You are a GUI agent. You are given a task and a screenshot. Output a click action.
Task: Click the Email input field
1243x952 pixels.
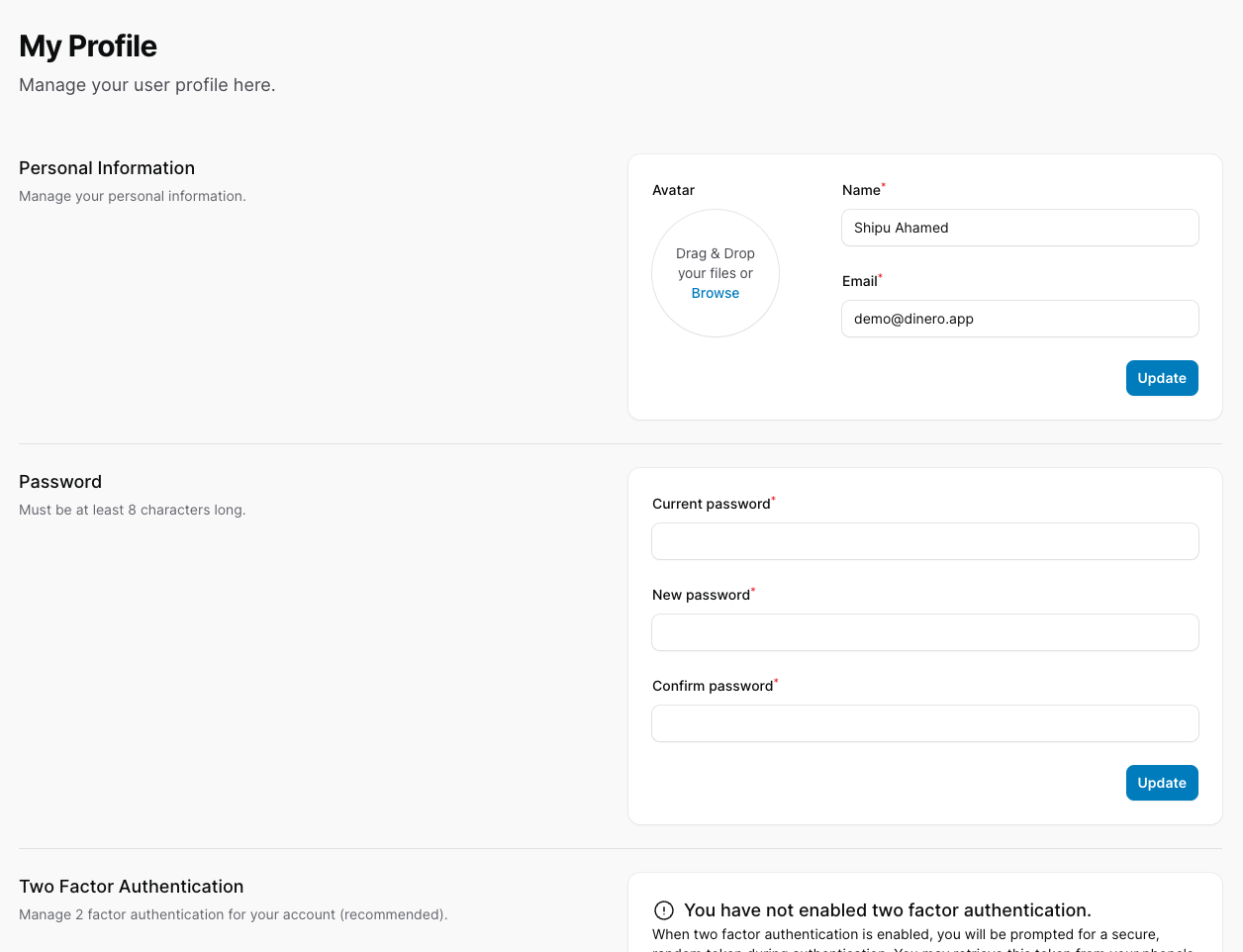(x=1019, y=319)
